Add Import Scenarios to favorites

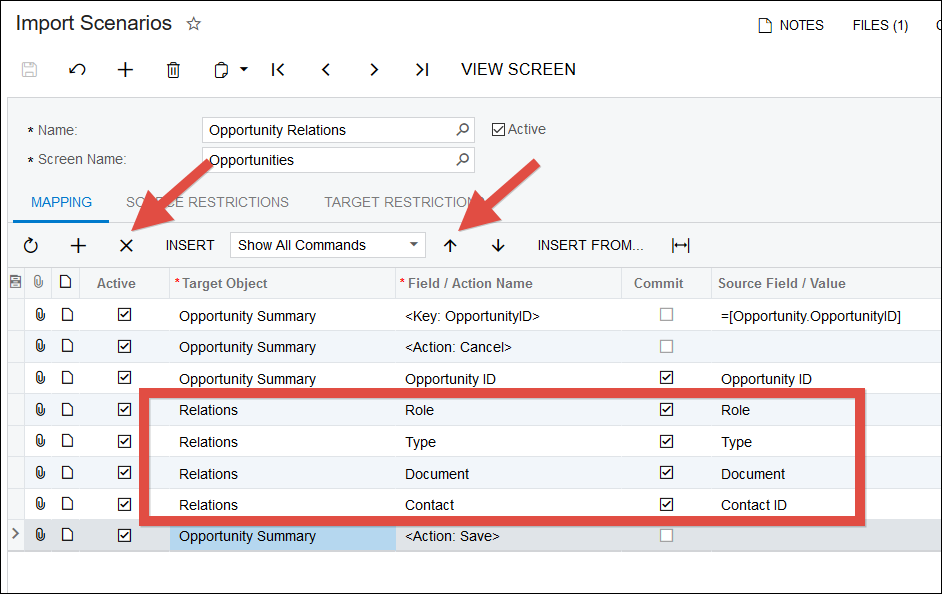click(194, 24)
